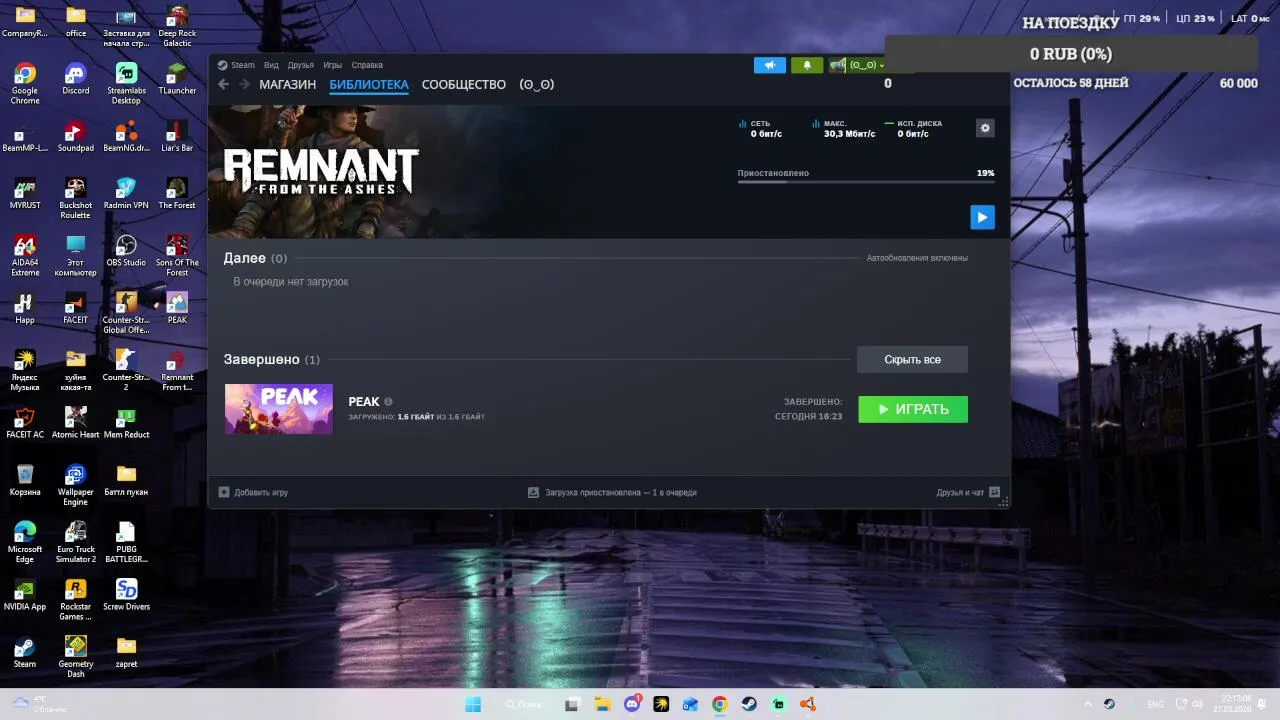Viewport: 1280px width, 720px height.
Task: Open Windows Start button
Action: coord(473,704)
